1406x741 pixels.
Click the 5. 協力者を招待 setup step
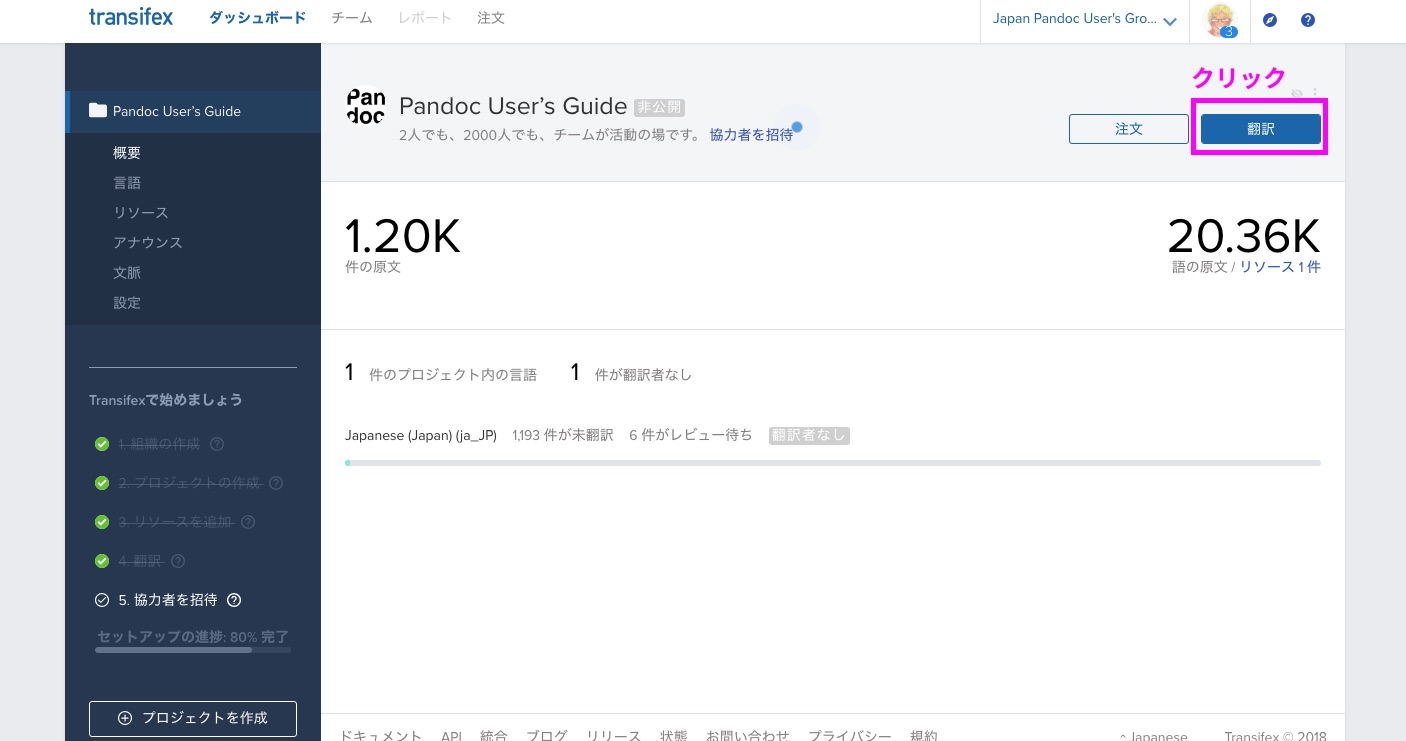167,600
